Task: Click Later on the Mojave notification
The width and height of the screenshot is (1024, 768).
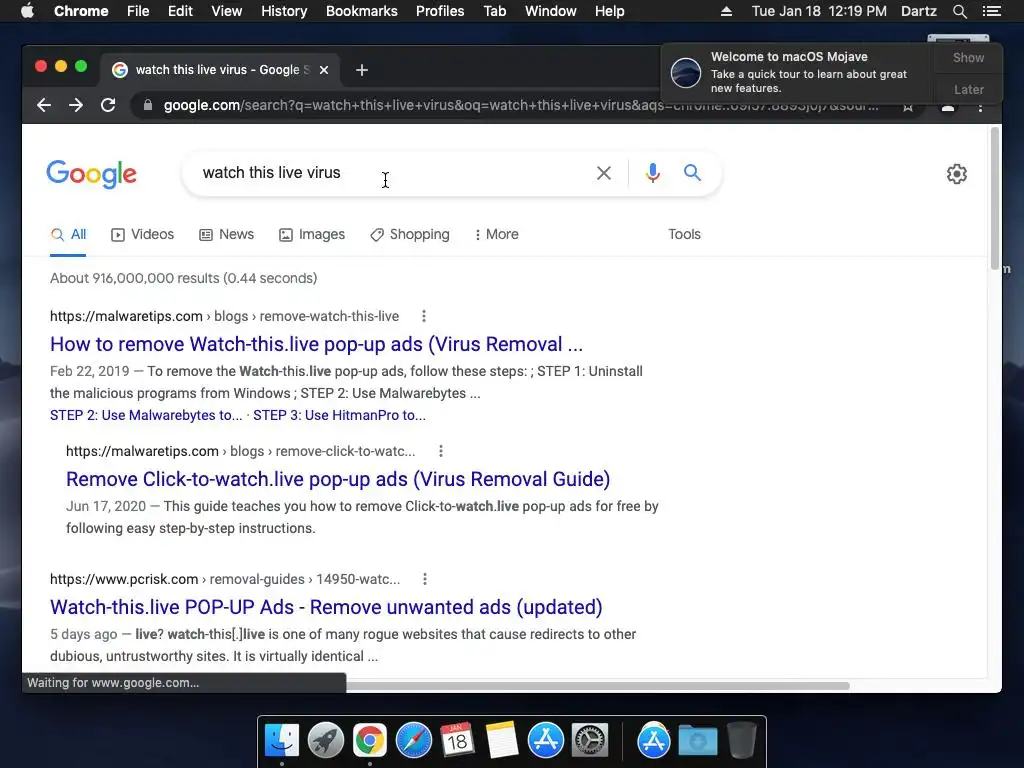Action: 968,89
